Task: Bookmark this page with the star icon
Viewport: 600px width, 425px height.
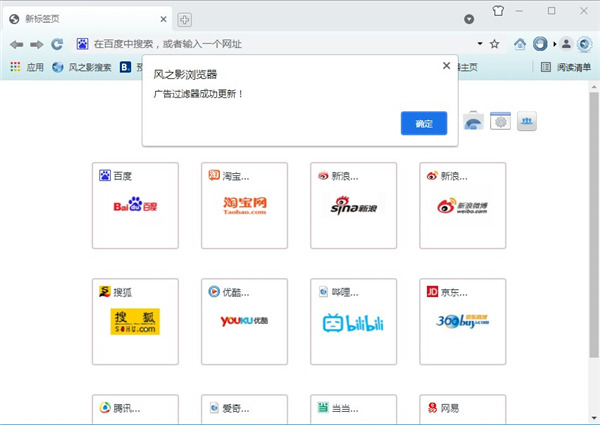Action: tap(495, 44)
